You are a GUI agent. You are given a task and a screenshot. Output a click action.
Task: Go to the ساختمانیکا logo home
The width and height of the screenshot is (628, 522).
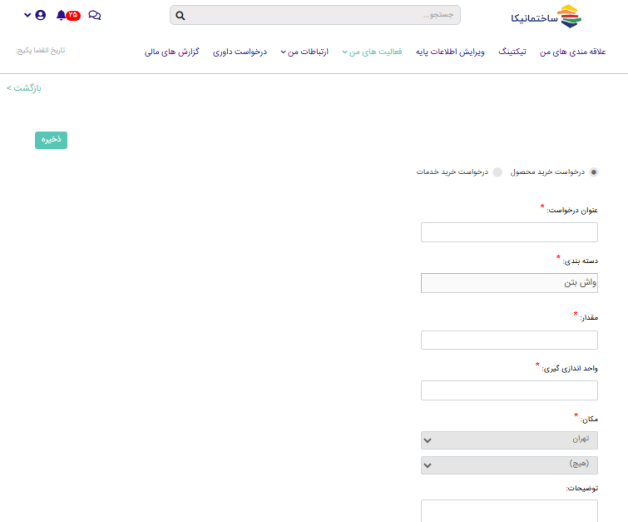coord(546,16)
